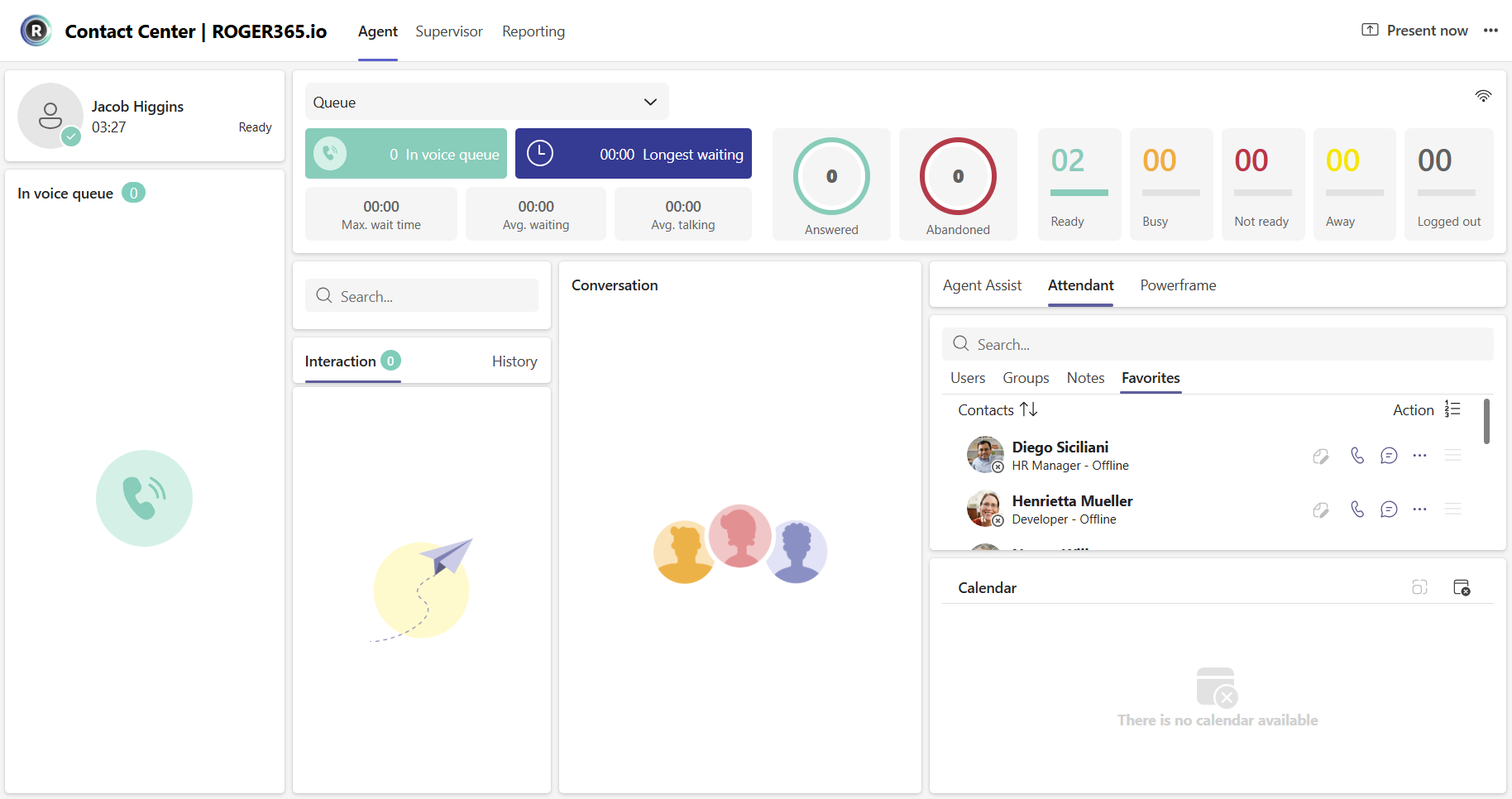Open more options for Henrietta Mueller
1512x799 pixels.
(x=1419, y=510)
